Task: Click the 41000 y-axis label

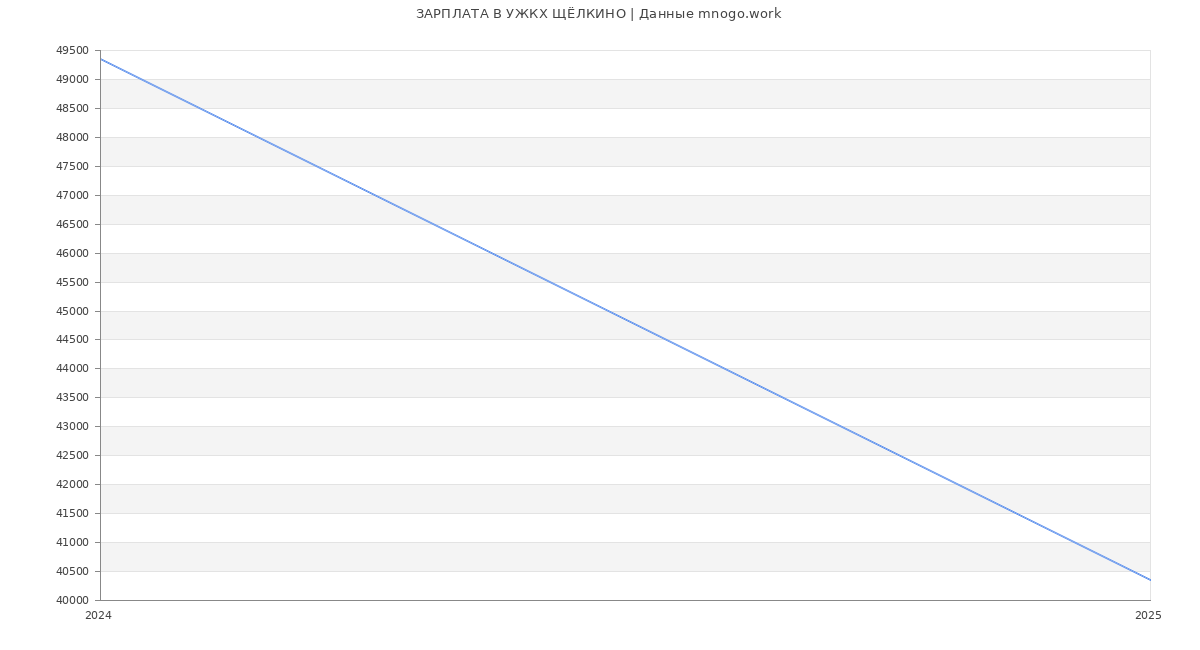Action: pyautogui.click(x=72, y=543)
